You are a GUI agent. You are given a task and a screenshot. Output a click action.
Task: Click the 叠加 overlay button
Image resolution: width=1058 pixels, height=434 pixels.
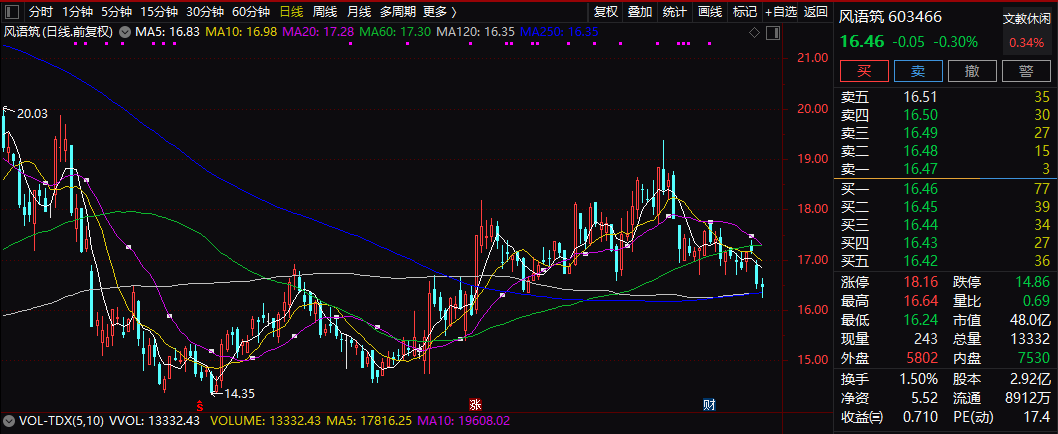pyautogui.click(x=640, y=11)
